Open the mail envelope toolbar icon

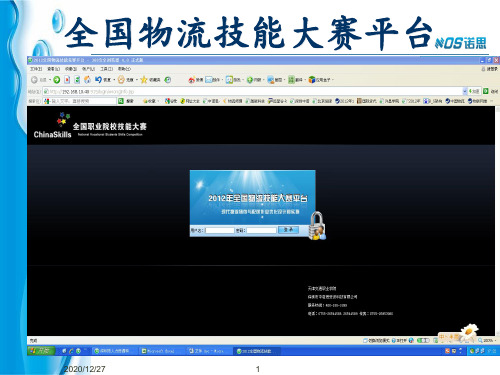pos(208,80)
